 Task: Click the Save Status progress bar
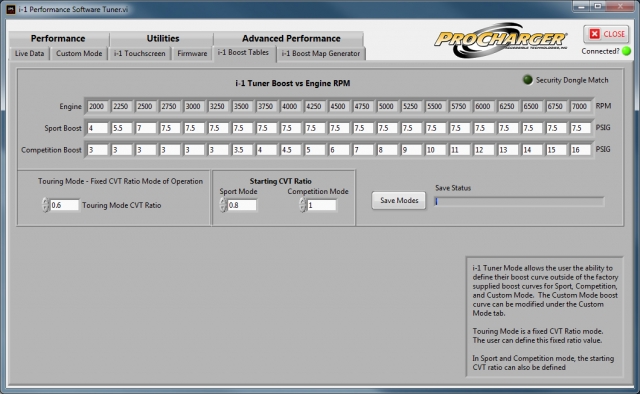click(519, 201)
